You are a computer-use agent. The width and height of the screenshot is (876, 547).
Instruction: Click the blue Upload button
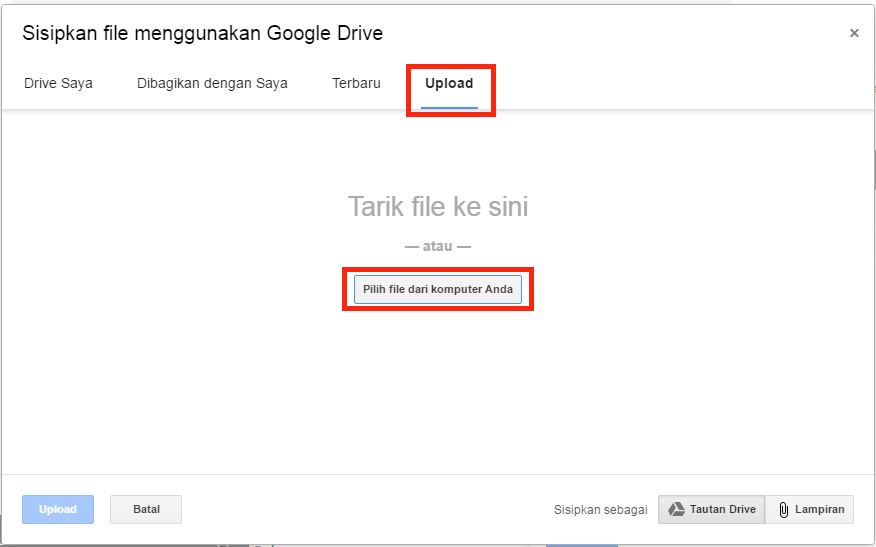[x=58, y=510]
